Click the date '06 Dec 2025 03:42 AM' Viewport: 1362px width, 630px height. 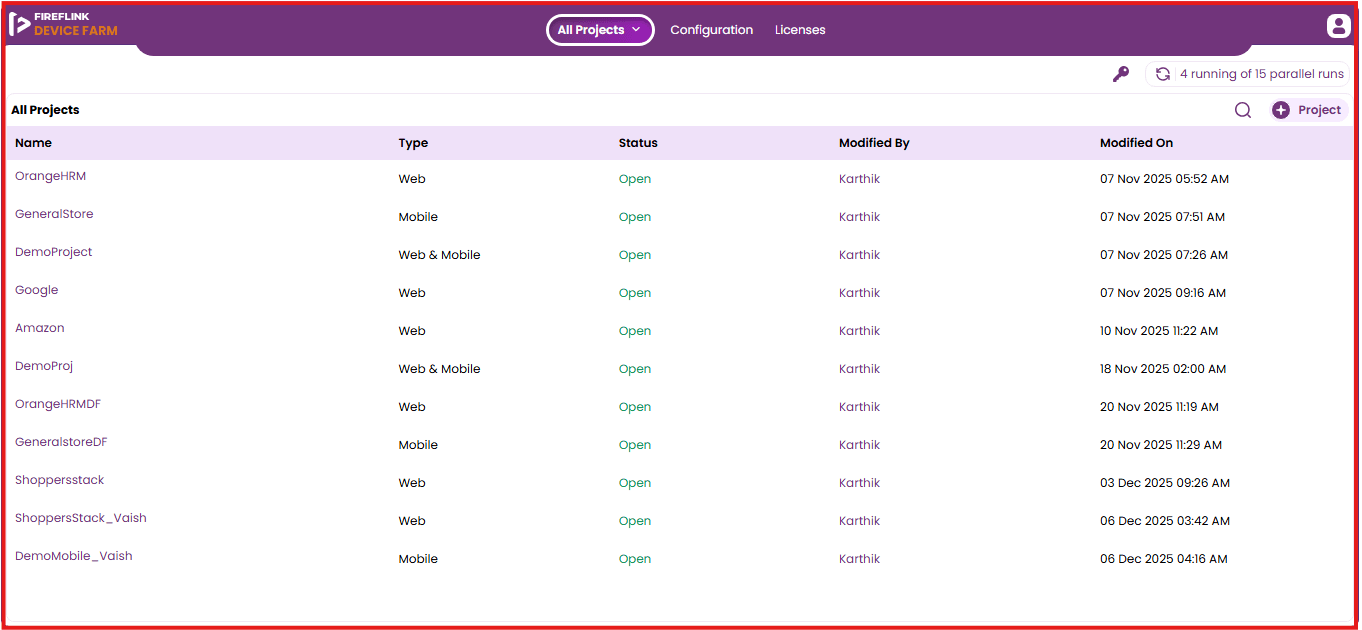(x=1165, y=521)
